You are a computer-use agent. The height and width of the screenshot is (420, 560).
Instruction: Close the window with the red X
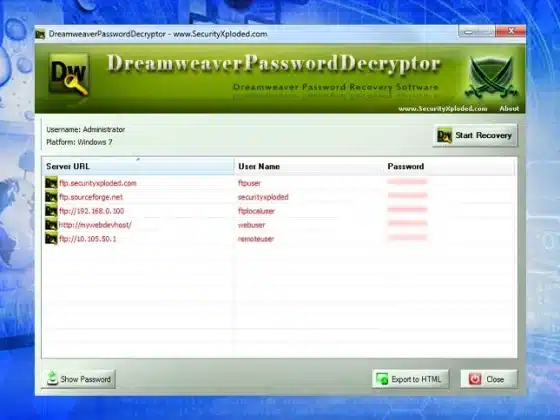click(511, 31)
